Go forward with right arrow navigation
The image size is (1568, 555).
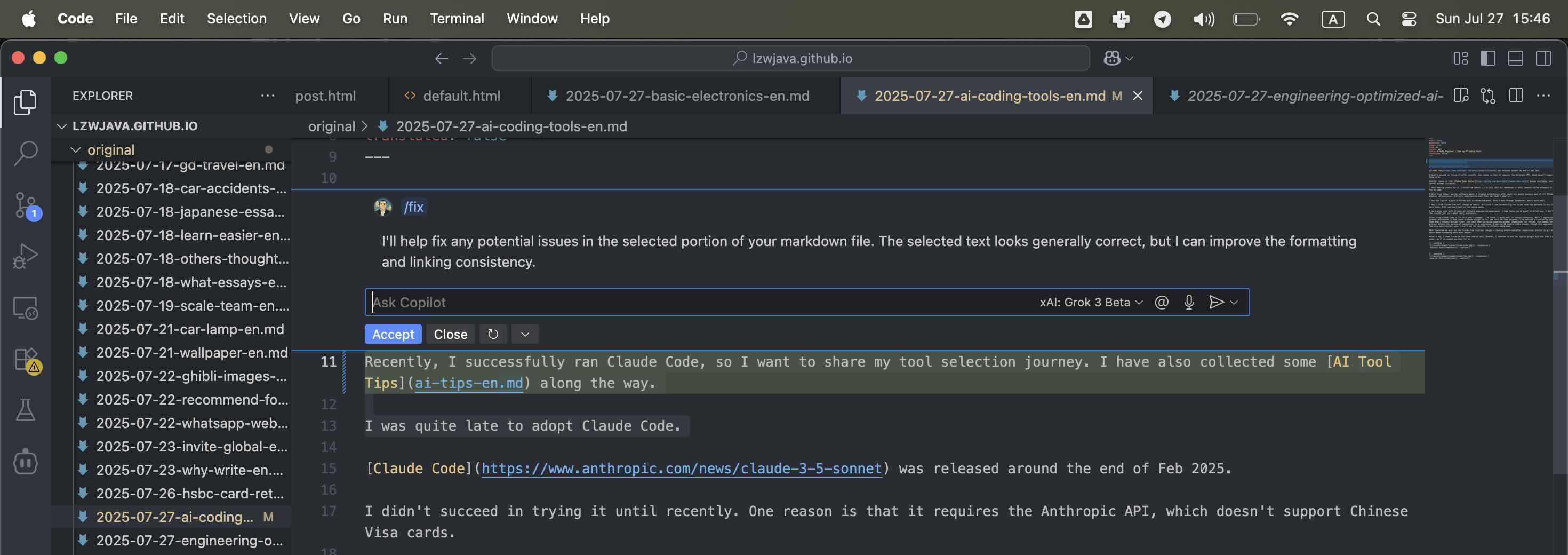469,58
